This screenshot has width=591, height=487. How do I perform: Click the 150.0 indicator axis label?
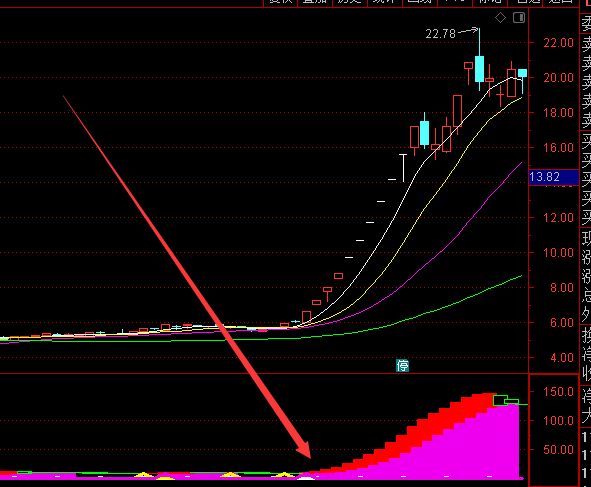(x=558, y=392)
